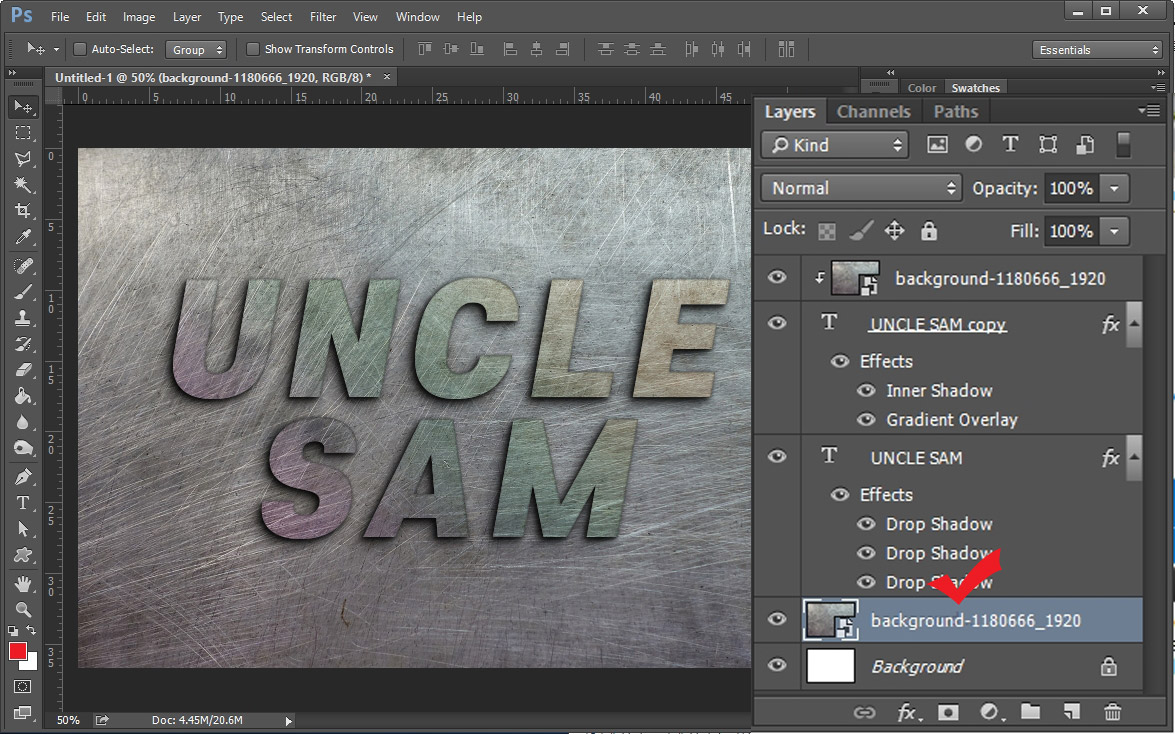Open the Essentials workspace dropdown
This screenshot has width=1175, height=734.
[1097, 49]
